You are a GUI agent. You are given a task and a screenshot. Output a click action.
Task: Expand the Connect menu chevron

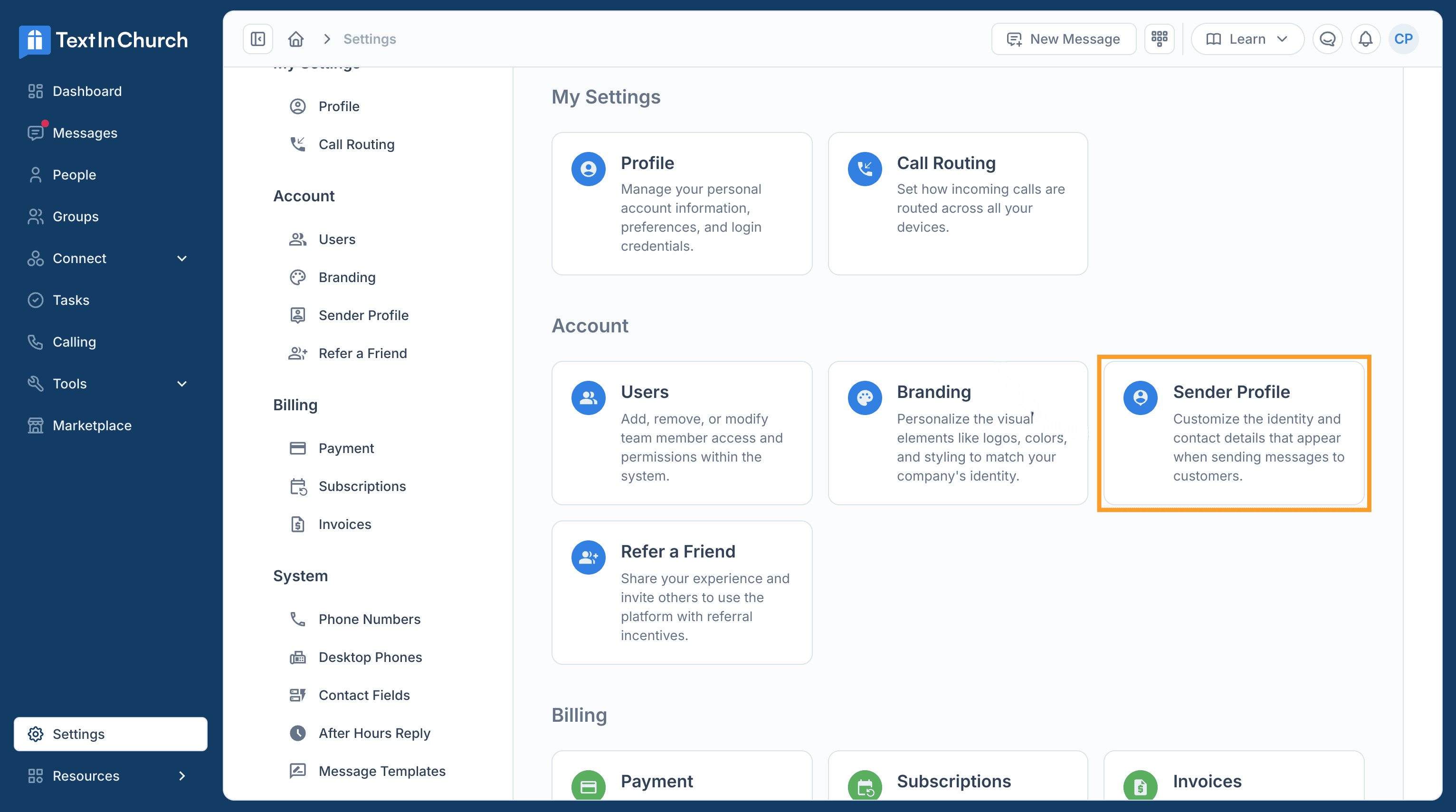[x=182, y=258]
